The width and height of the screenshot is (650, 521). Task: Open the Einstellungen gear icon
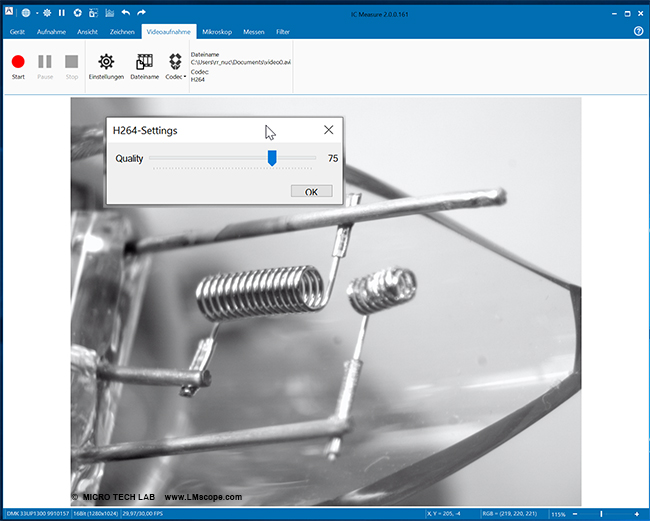(x=106, y=62)
